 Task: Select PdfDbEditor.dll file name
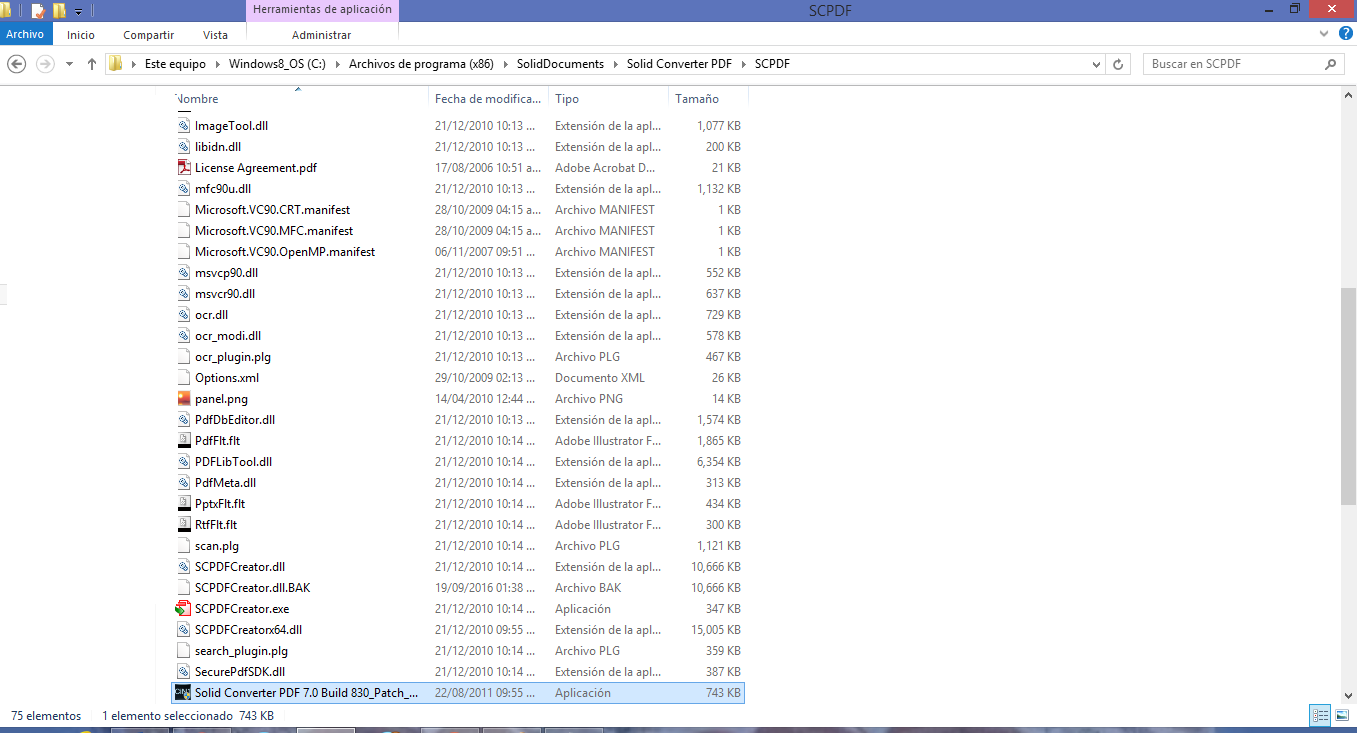(x=235, y=420)
